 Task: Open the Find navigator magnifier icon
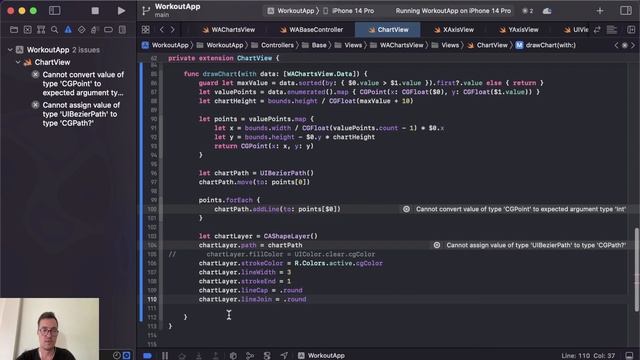pos(54,29)
